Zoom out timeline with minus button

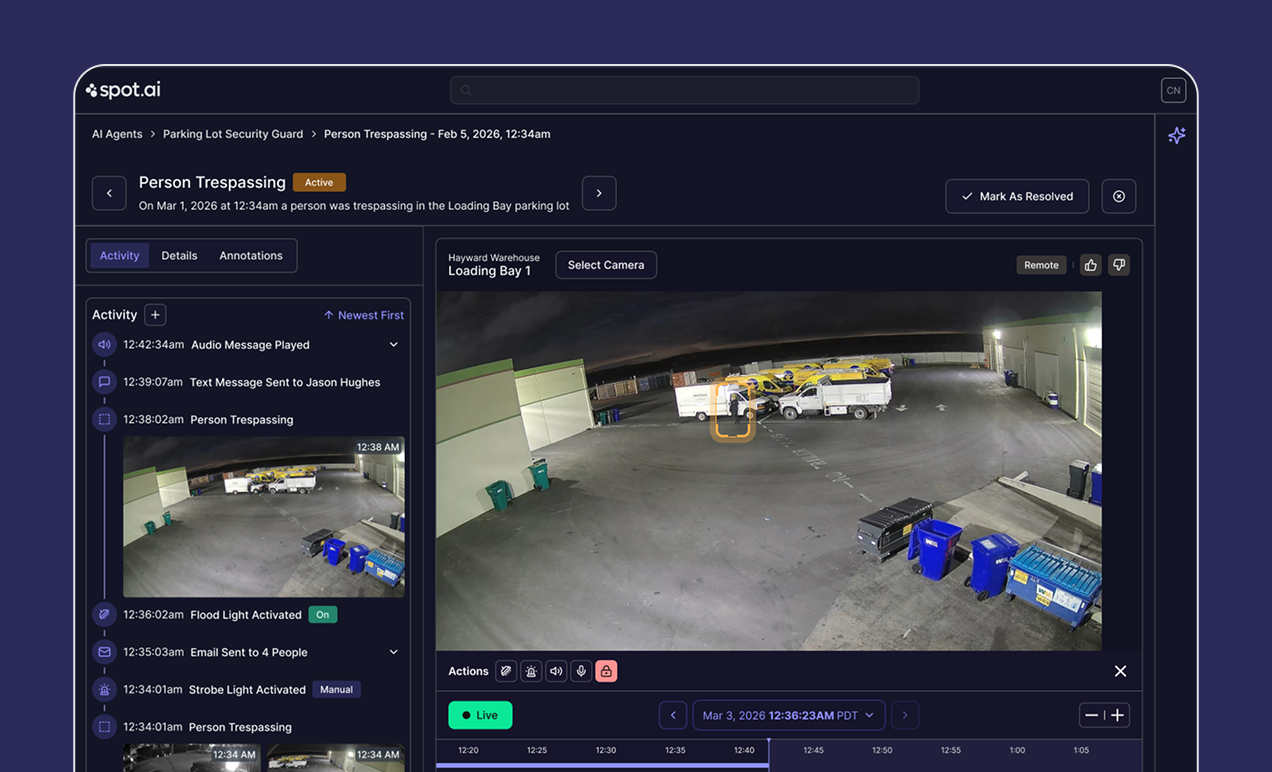coord(1092,715)
